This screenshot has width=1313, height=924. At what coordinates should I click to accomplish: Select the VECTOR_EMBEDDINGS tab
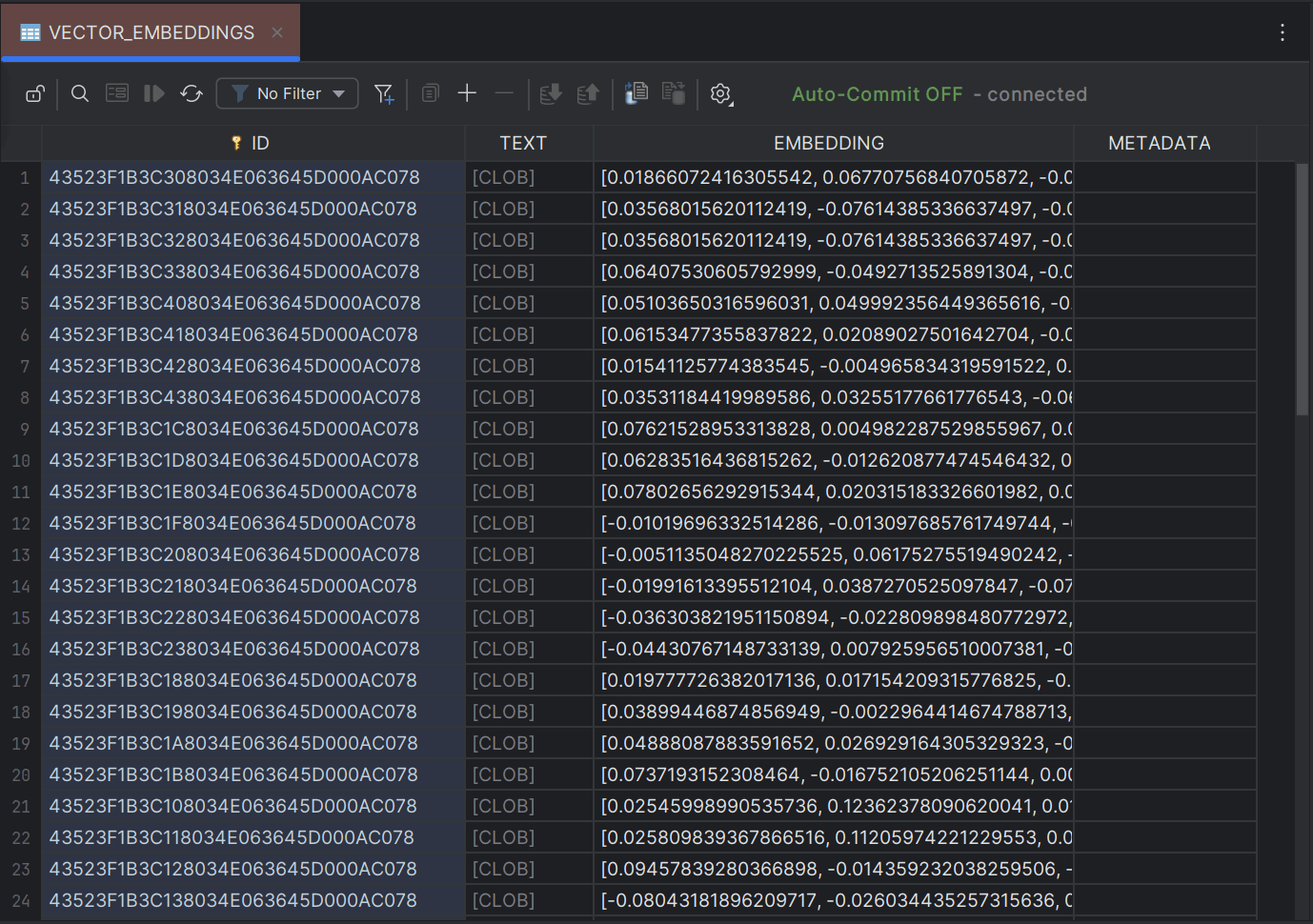point(151,32)
